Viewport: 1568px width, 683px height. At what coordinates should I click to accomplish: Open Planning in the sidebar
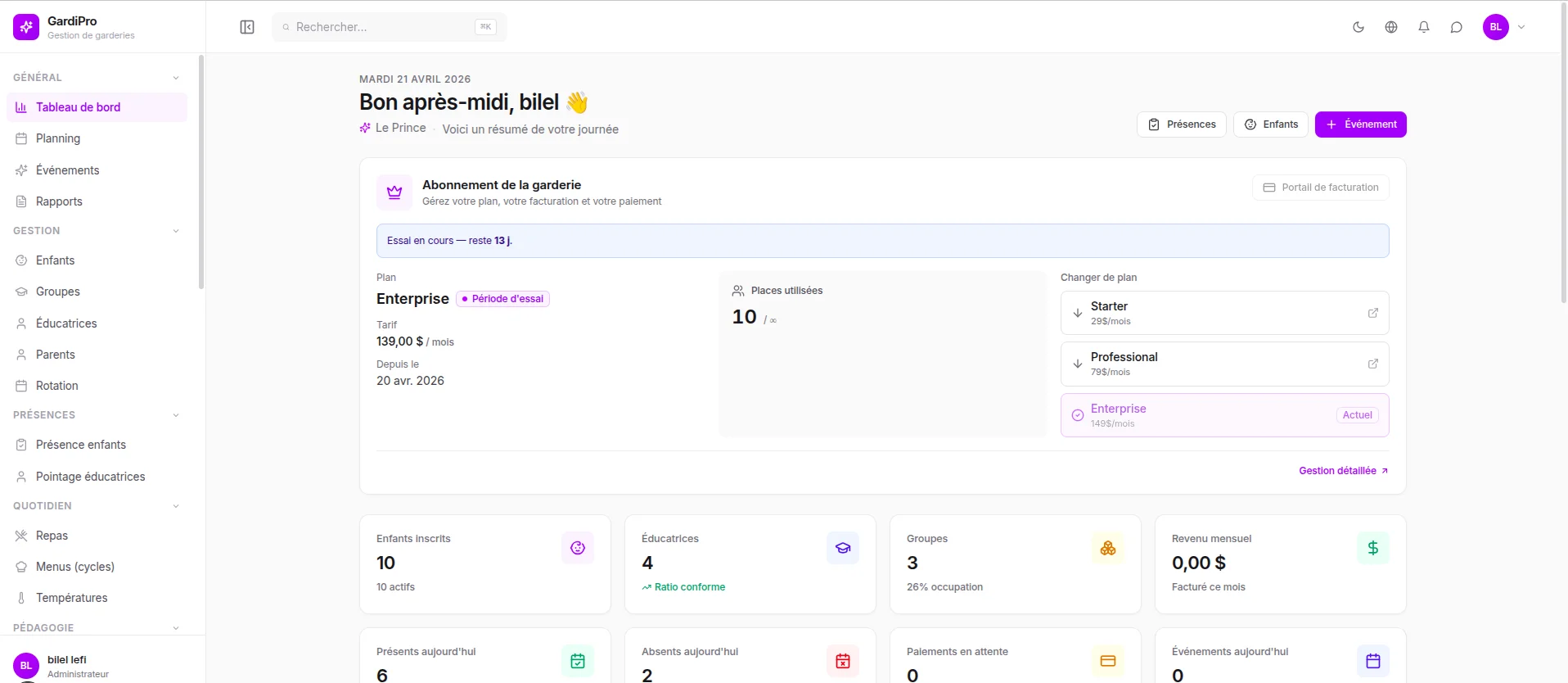(x=58, y=138)
